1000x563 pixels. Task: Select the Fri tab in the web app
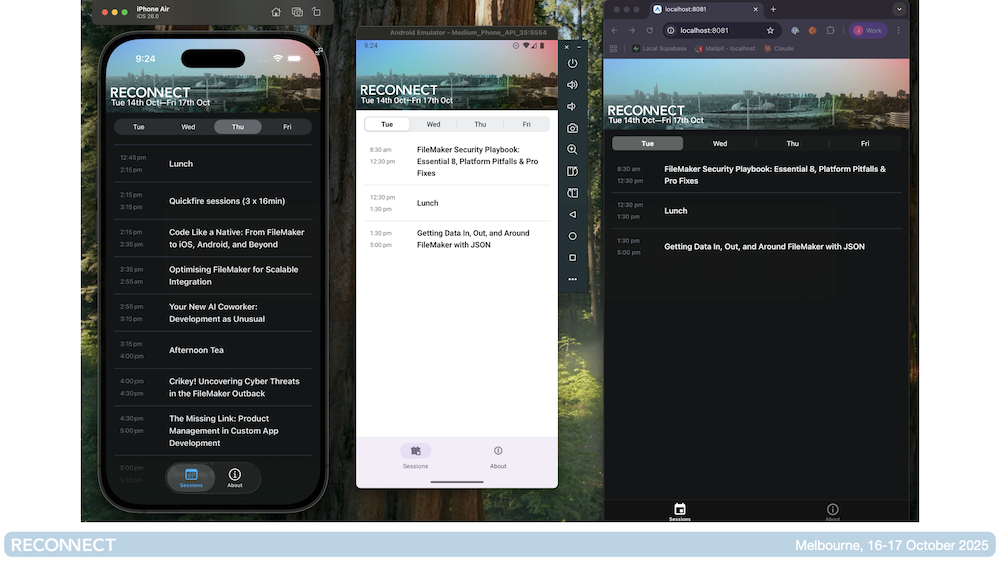865,143
